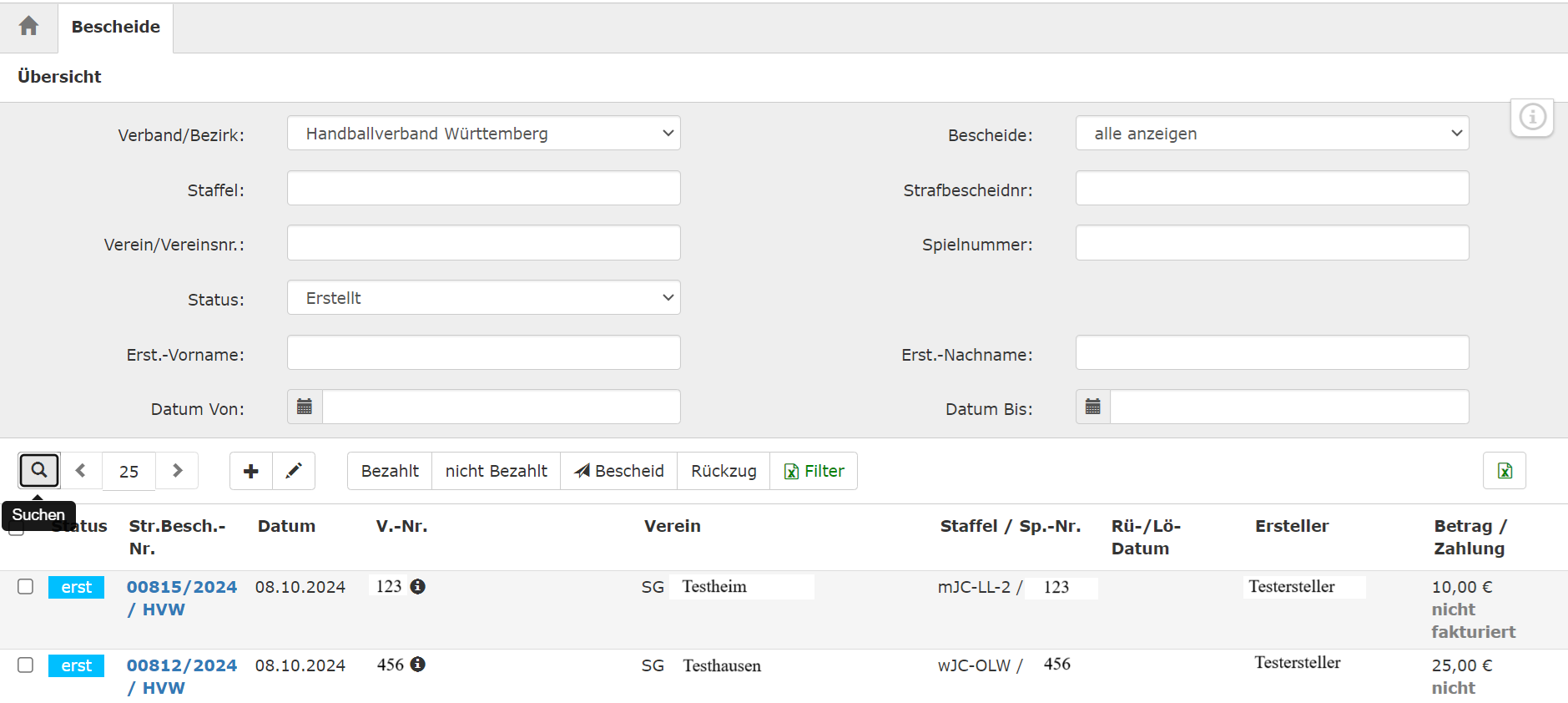Viewport: 1568px width, 703px height.
Task: Click the Strafbescheidnr input field
Action: pyautogui.click(x=1271, y=189)
